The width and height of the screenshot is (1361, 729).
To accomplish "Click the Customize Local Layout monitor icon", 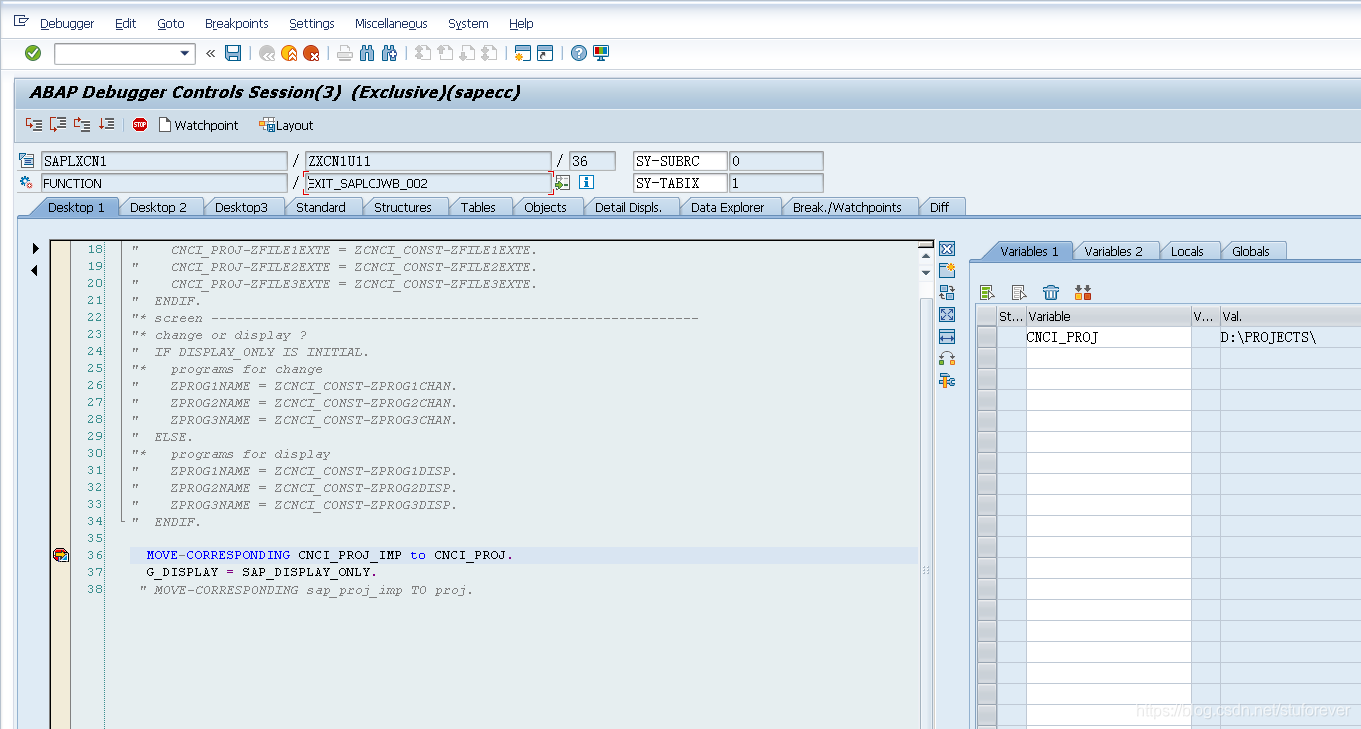I will pos(601,53).
